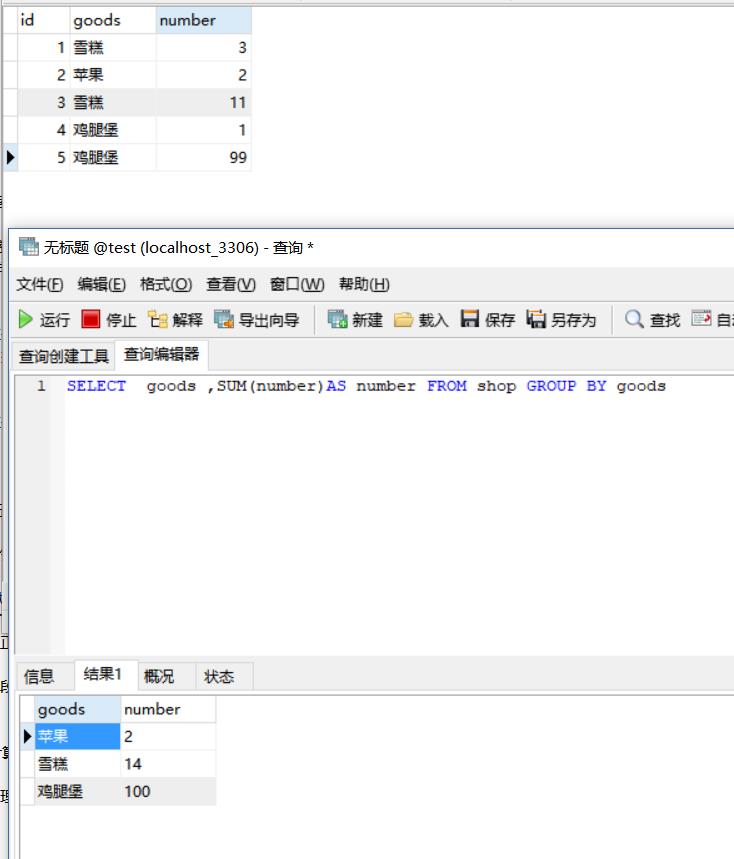Click the green Run (运行) icon
Viewport: 734px width, 859px height.
26,319
